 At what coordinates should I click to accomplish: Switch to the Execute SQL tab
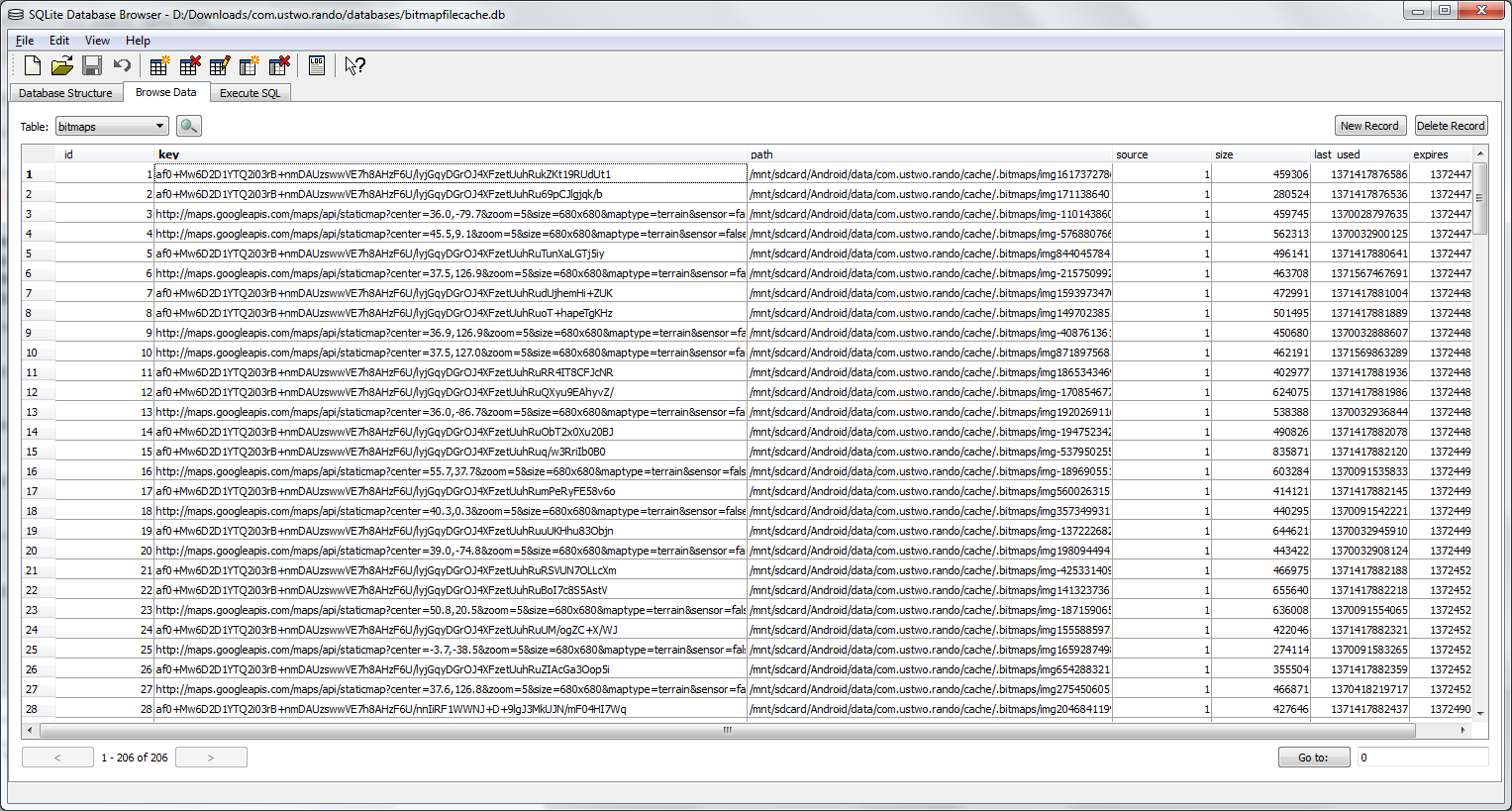tap(250, 93)
